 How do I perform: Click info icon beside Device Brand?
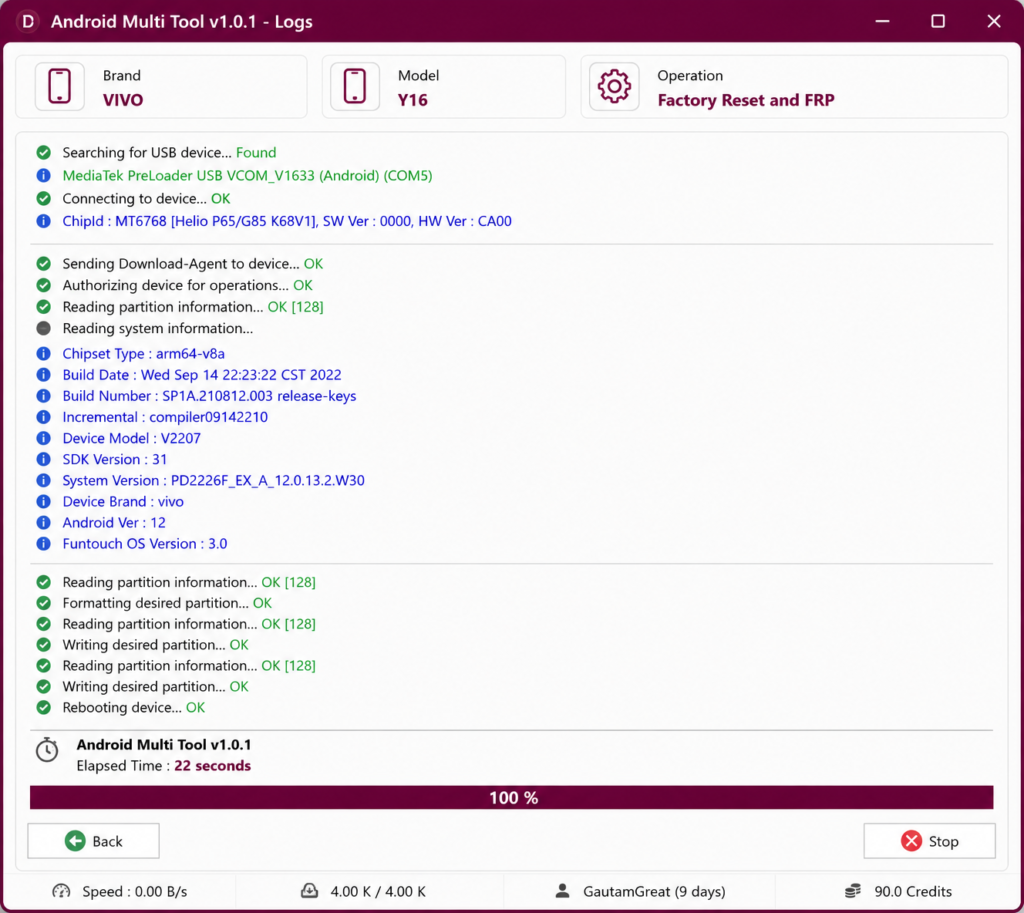pyautogui.click(x=44, y=502)
